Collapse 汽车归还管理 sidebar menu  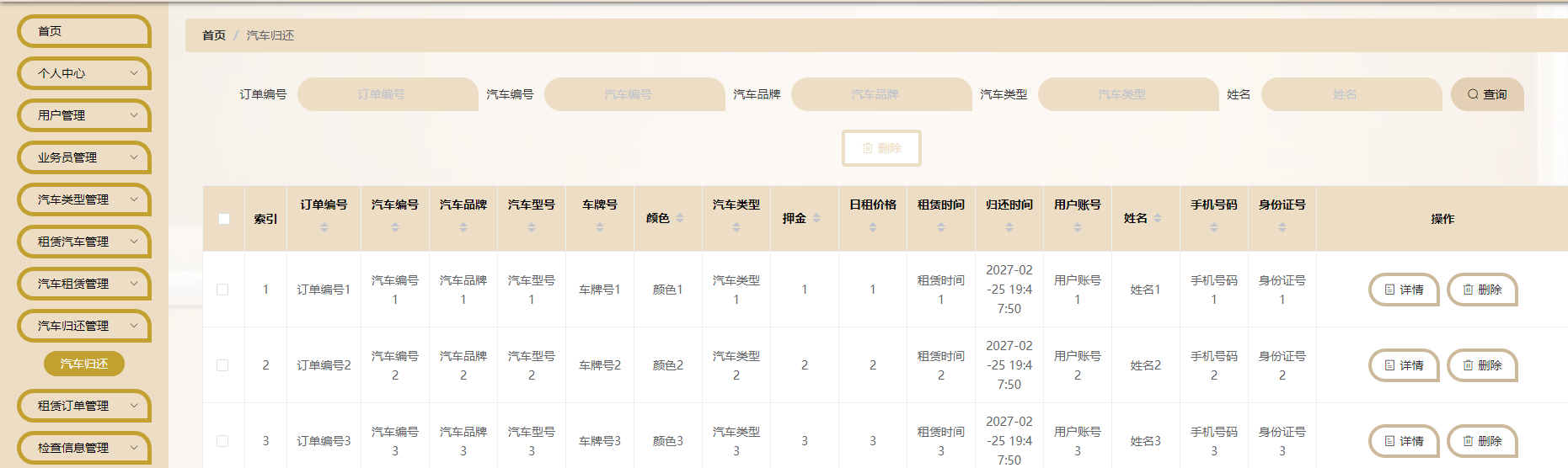pyautogui.click(x=84, y=326)
